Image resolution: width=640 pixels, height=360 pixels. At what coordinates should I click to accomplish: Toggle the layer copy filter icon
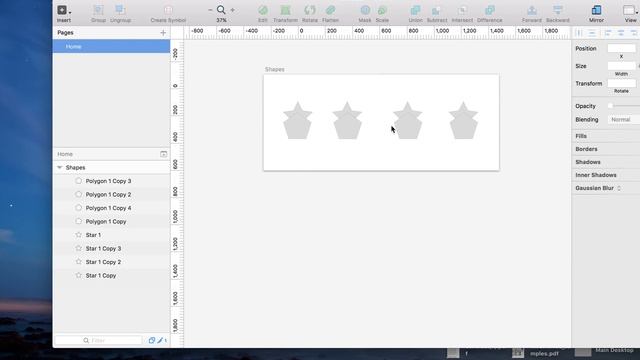pos(151,340)
